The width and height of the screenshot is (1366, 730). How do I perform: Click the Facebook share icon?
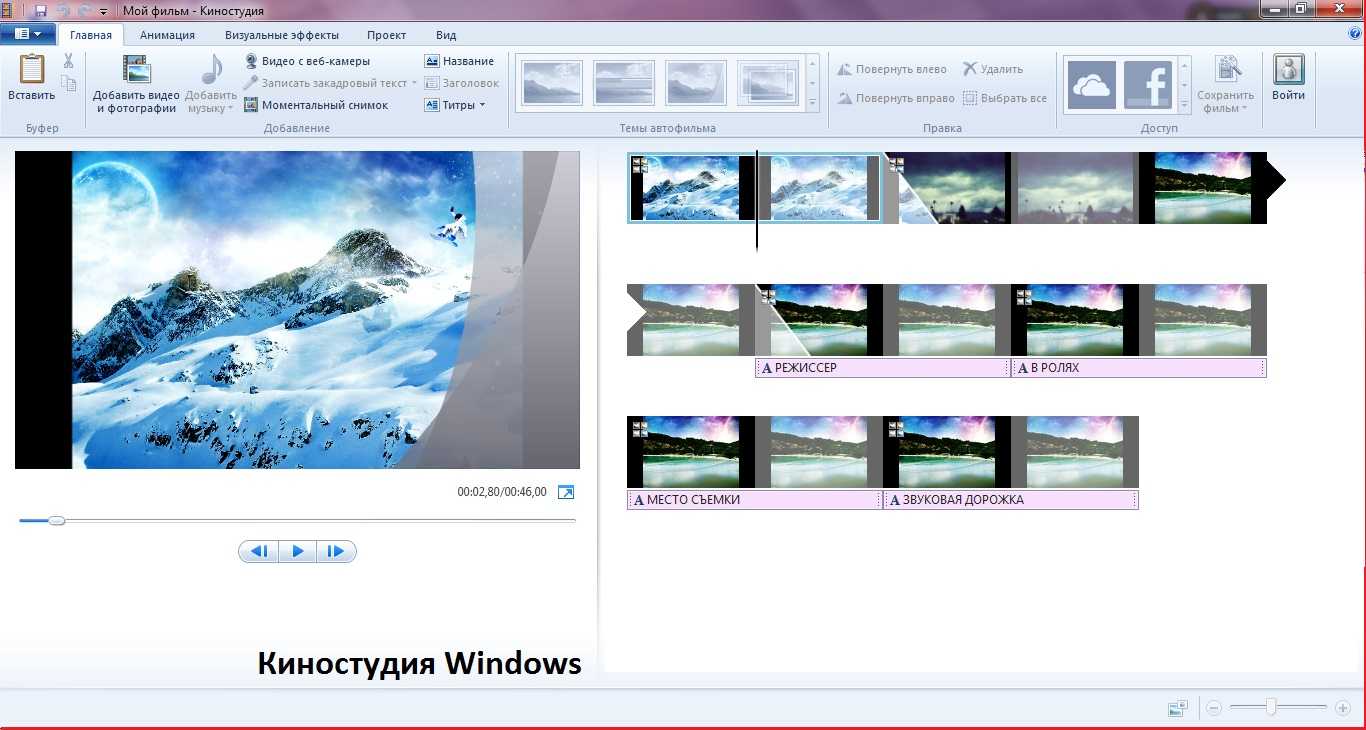tap(1148, 85)
